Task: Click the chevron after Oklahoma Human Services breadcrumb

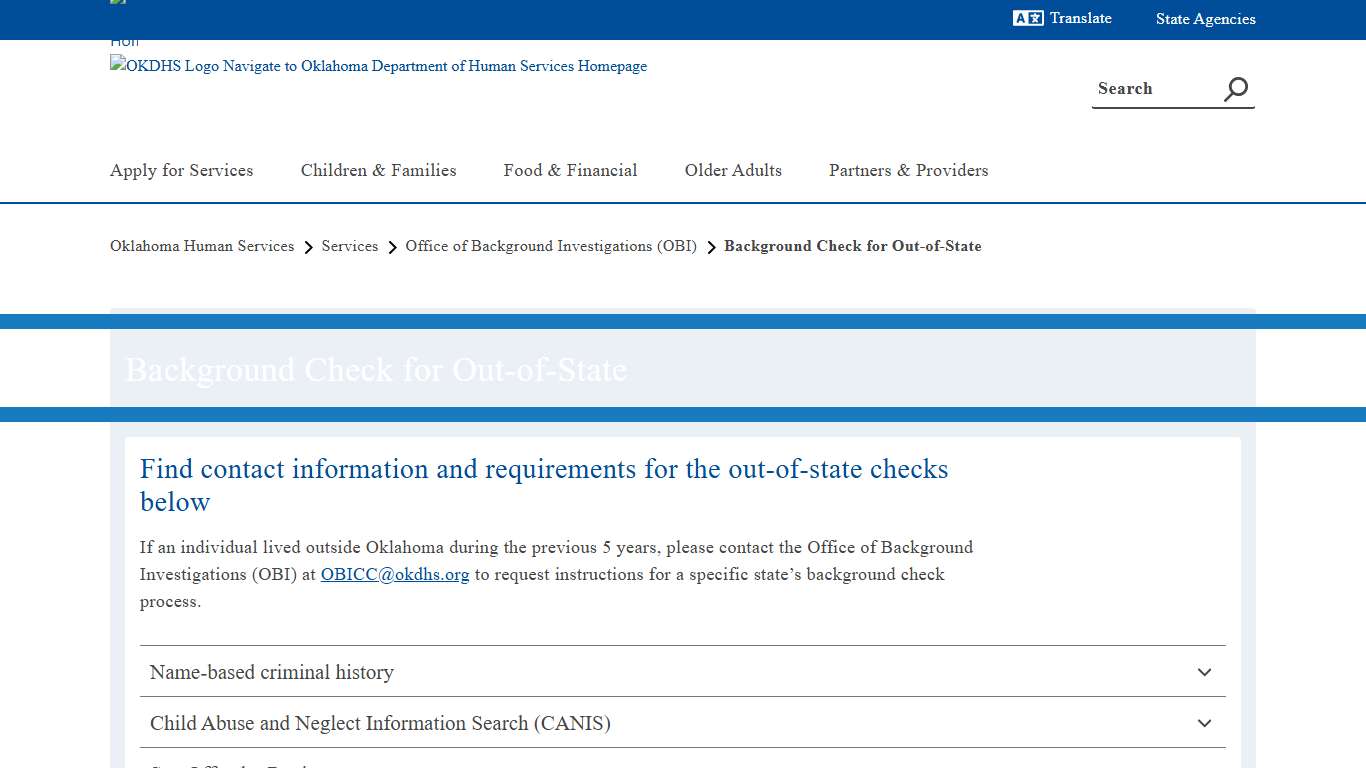Action: point(308,246)
